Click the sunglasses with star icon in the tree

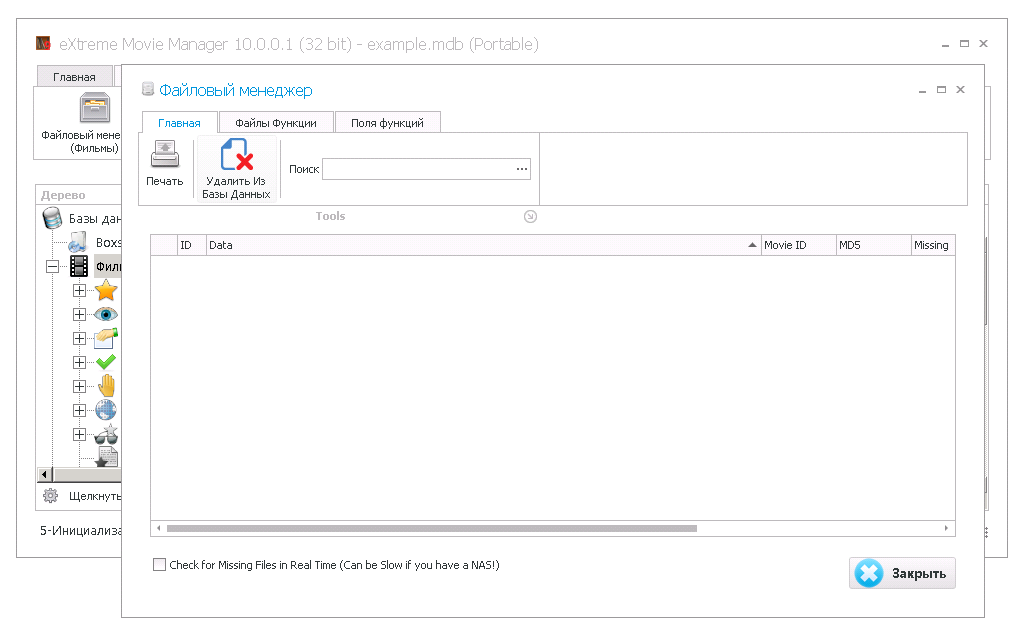click(105, 434)
